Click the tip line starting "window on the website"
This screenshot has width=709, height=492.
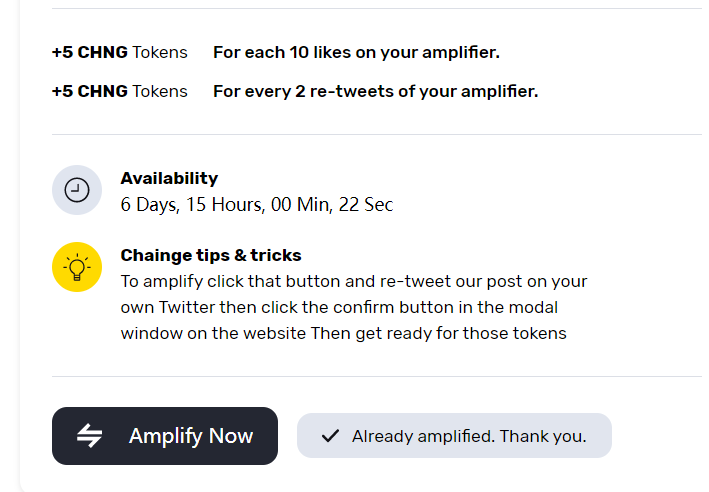coord(343,333)
